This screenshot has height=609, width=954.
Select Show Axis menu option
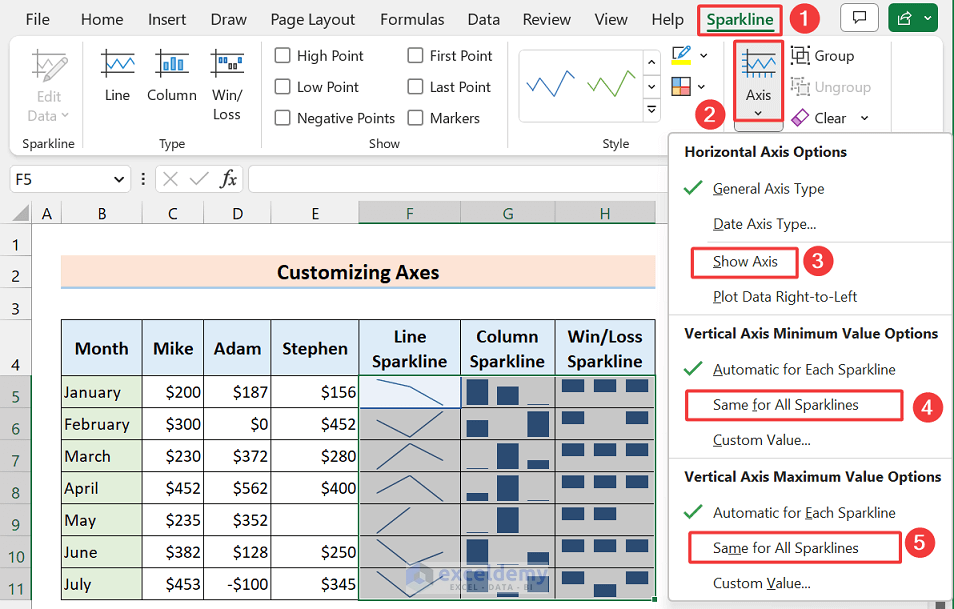tap(745, 262)
